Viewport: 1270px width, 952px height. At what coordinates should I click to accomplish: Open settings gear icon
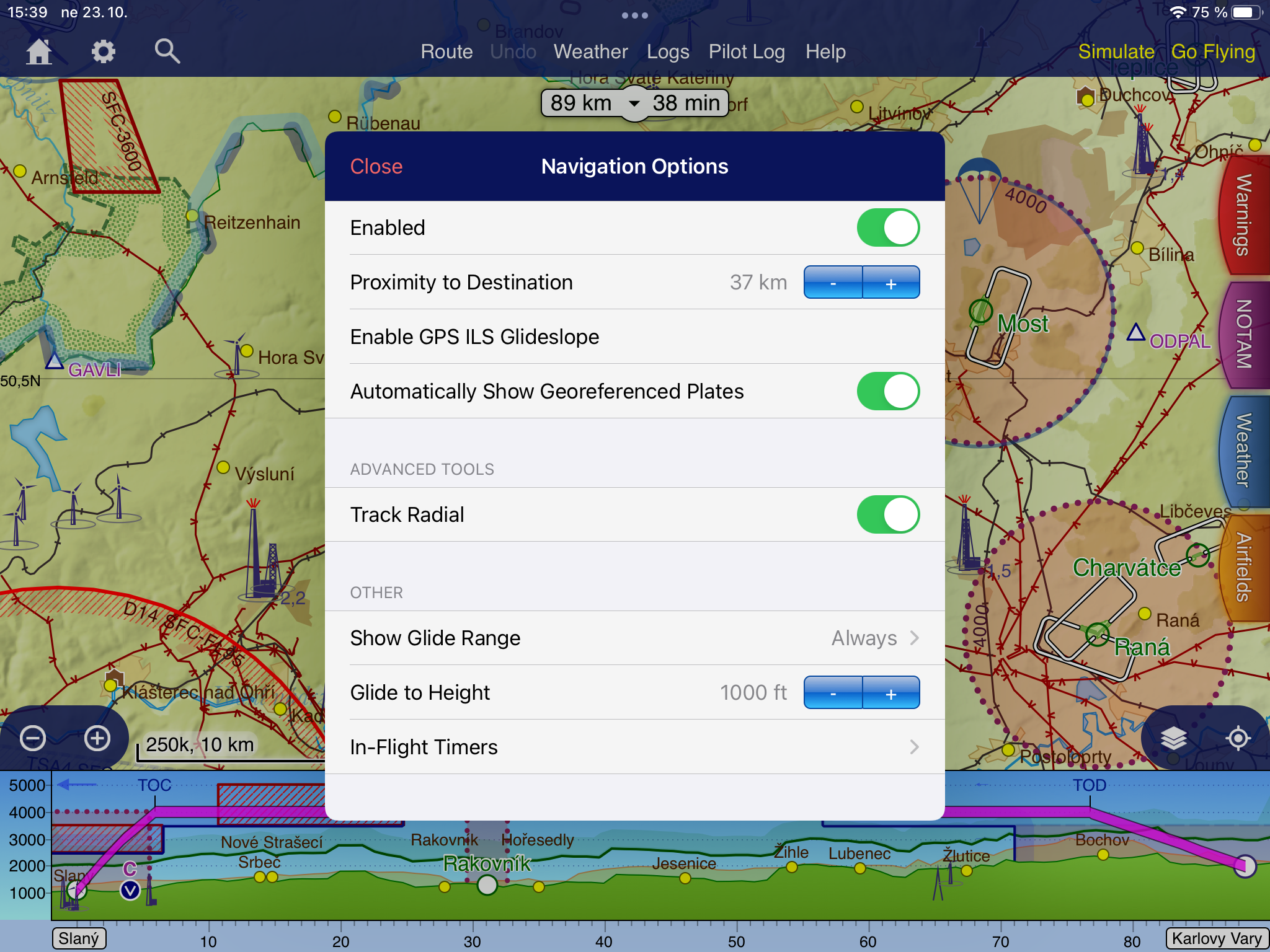pos(103,51)
